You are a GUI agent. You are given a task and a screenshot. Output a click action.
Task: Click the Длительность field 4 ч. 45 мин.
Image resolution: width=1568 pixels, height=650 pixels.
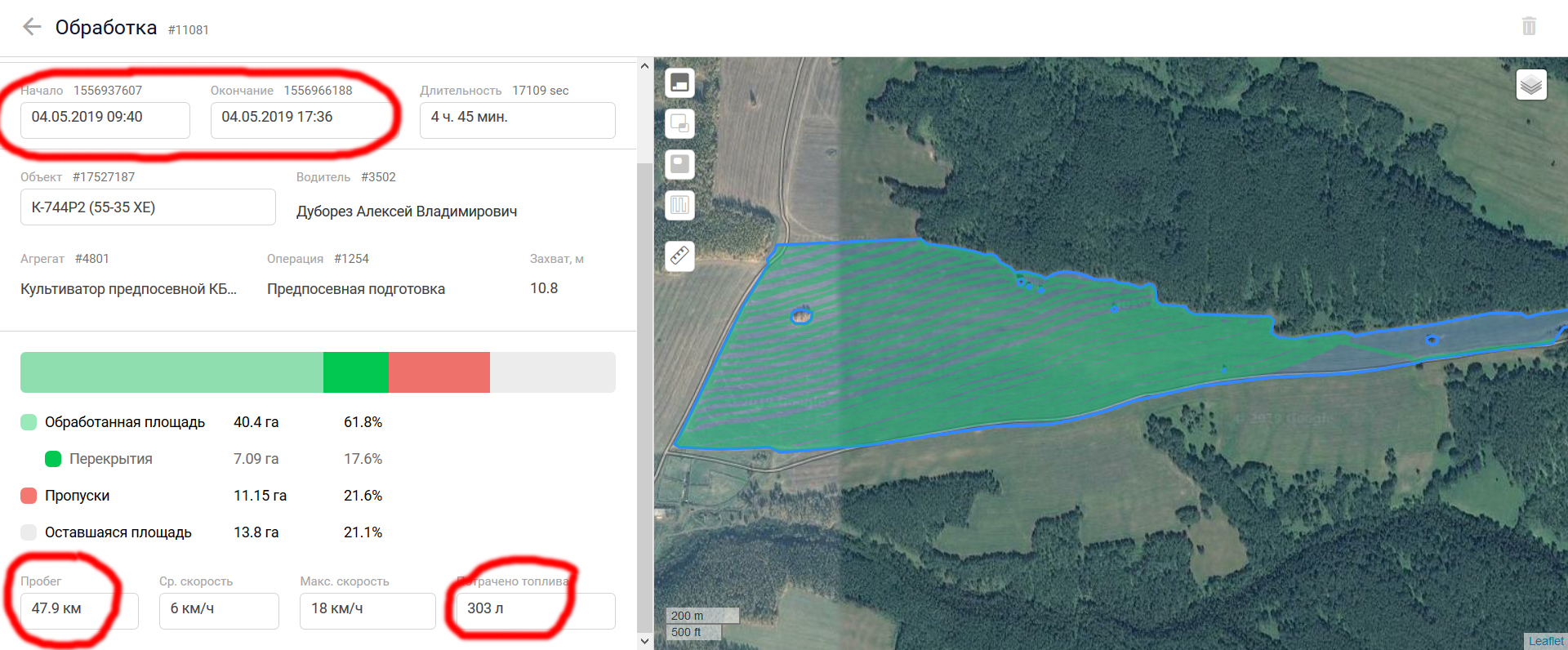517,119
